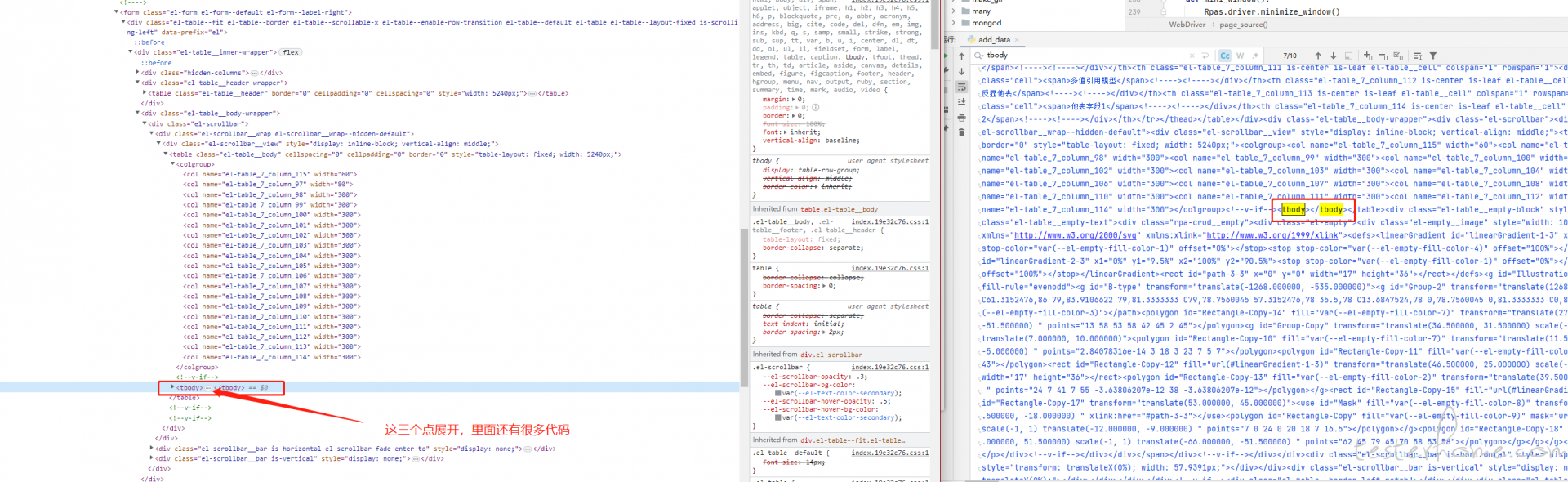Click the 7/10 match counter
The width and height of the screenshot is (1568, 482).
[1290, 56]
